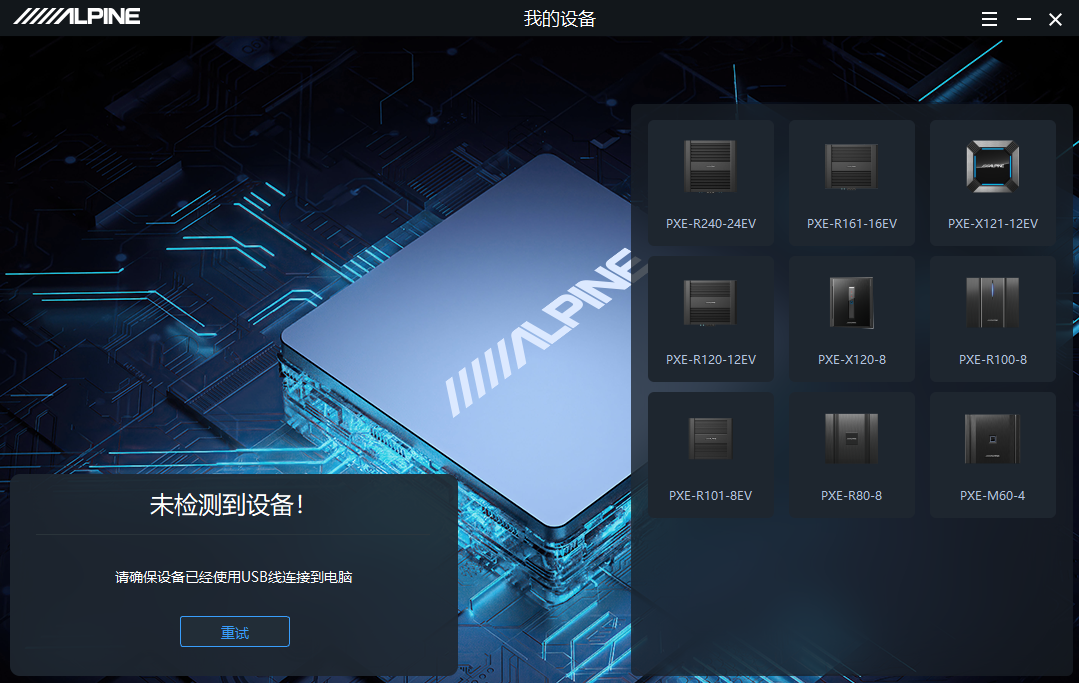Select the PXE-R101-8EV device image
The height and width of the screenshot is (683, 1079).
pyautogui.click(x=710, y=438)
